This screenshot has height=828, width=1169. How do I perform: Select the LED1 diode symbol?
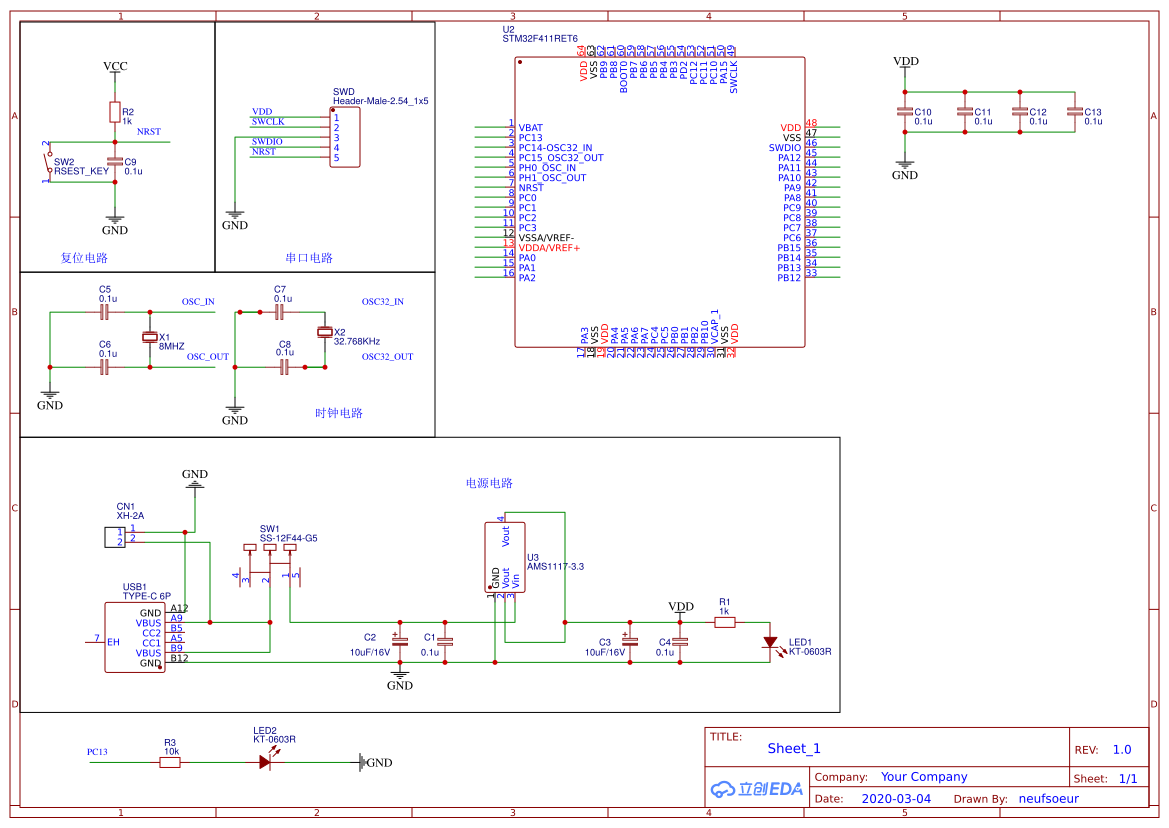(x=772, y=644)
